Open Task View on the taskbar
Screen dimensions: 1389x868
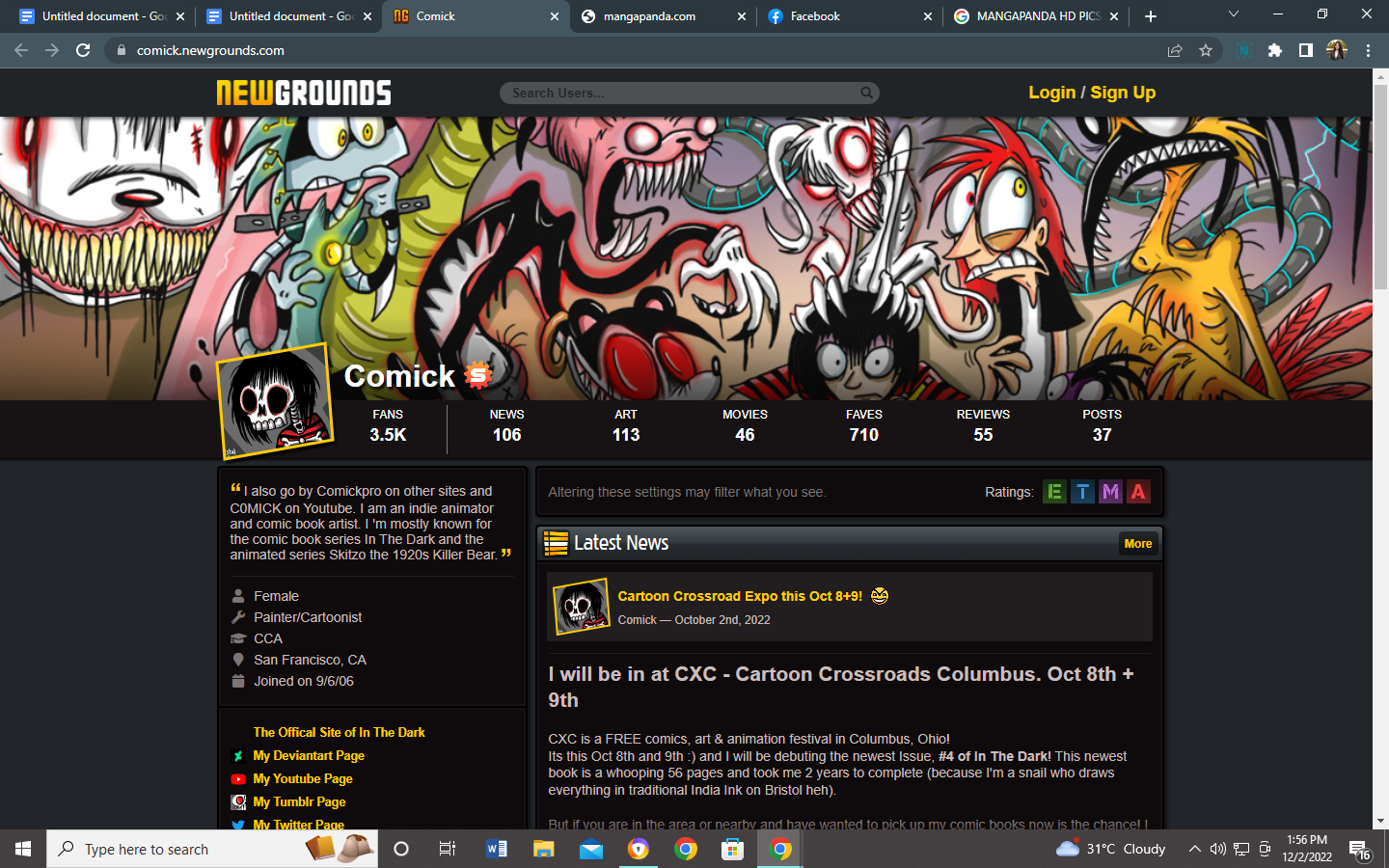447,849
